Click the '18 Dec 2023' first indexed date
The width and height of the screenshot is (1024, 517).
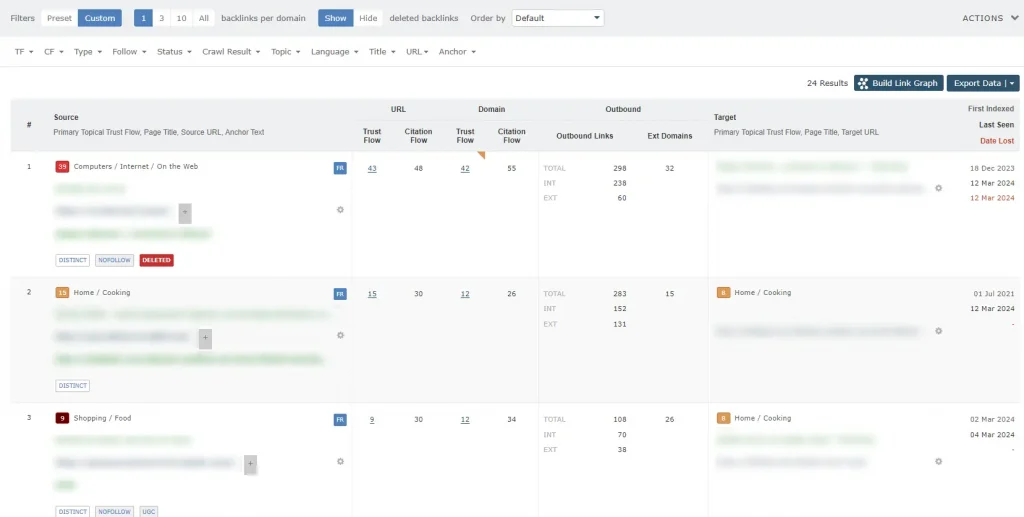point(992,168)
